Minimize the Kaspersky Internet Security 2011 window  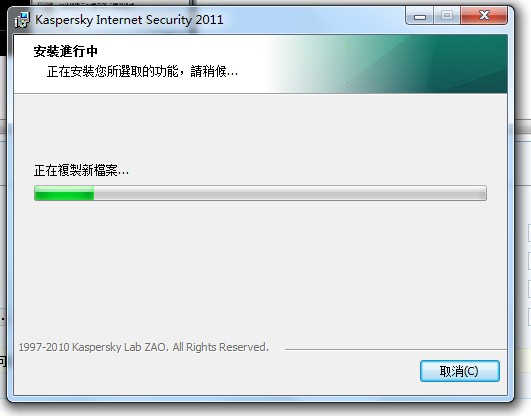click(420, 16)
